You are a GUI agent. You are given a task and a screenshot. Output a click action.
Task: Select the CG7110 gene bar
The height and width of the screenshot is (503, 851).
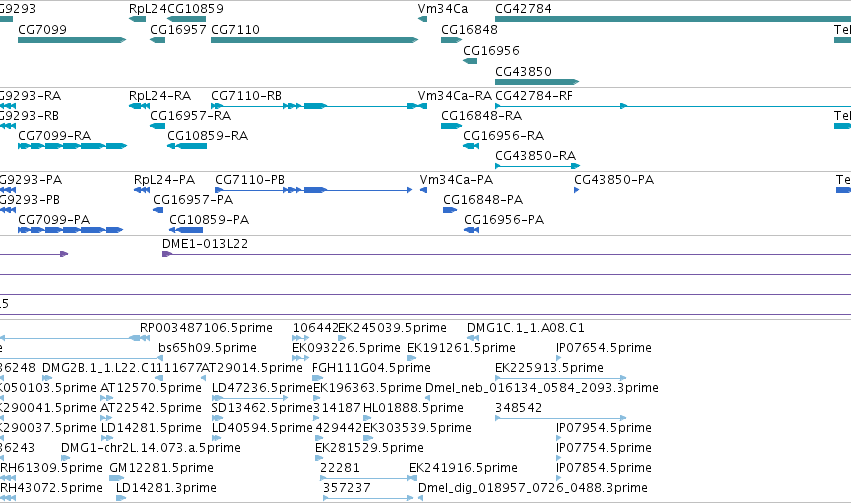(x=314, y=40)
